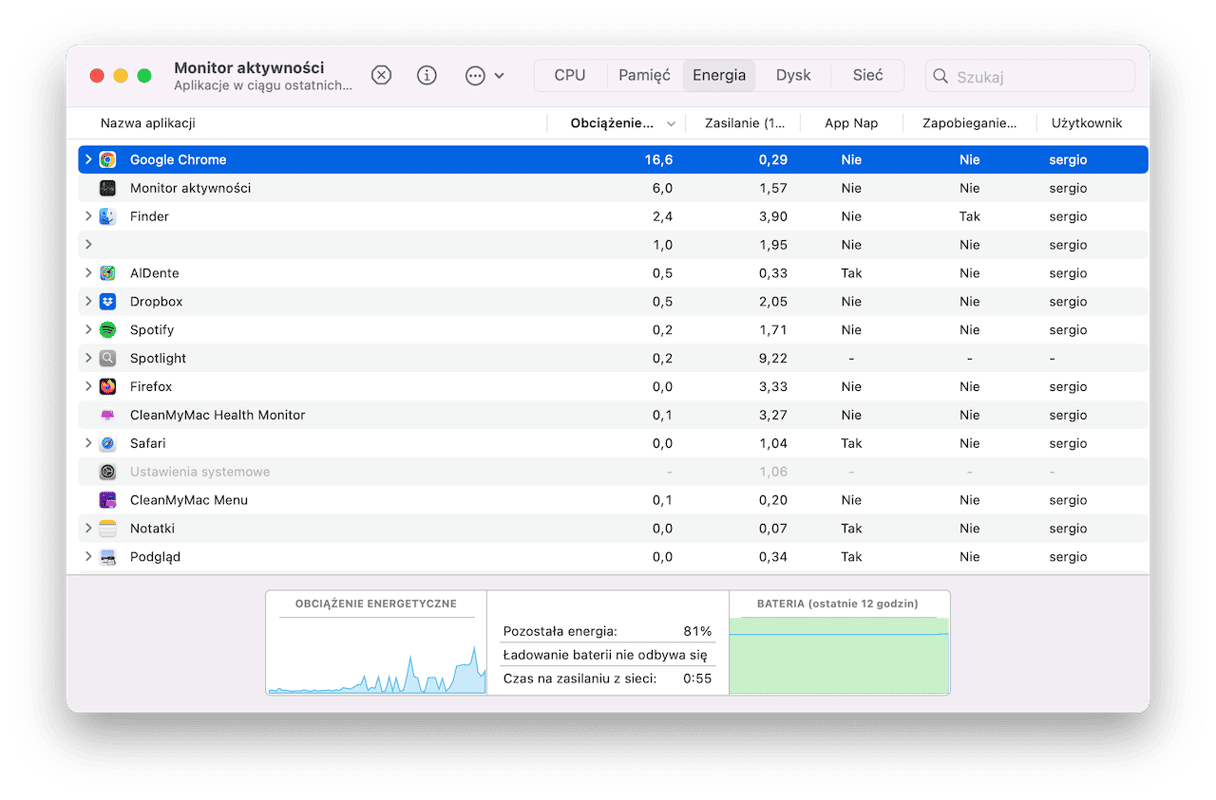Switch to the CPU tab
The width and height of the screenshot is (1216, 800).
pyautogui.click(x=570, y=75)
